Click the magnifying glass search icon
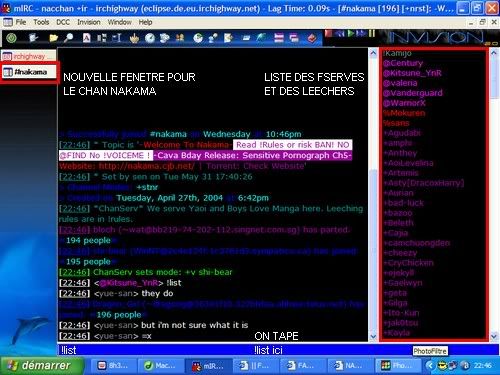Image resolution: width=500 pixels, height=375 pixels. coord(69,38)
